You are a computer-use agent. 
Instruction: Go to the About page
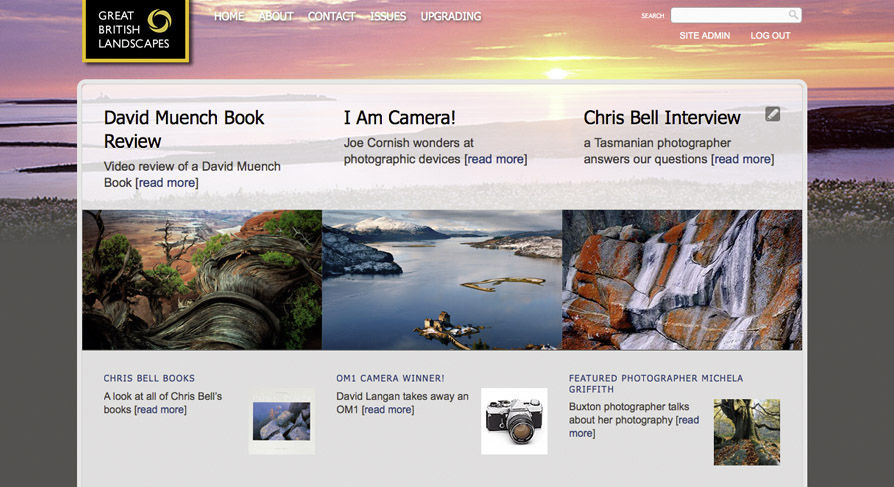(276, 17)
